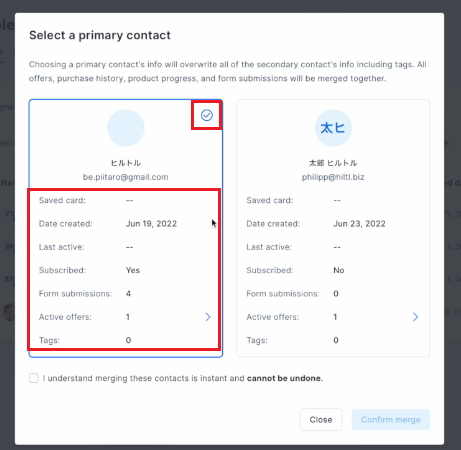Image resolution: width=461 pixels, height=450 pixels.
Task: Click Form submissions value 4 on the left card
Action: (x=128, y=294)
